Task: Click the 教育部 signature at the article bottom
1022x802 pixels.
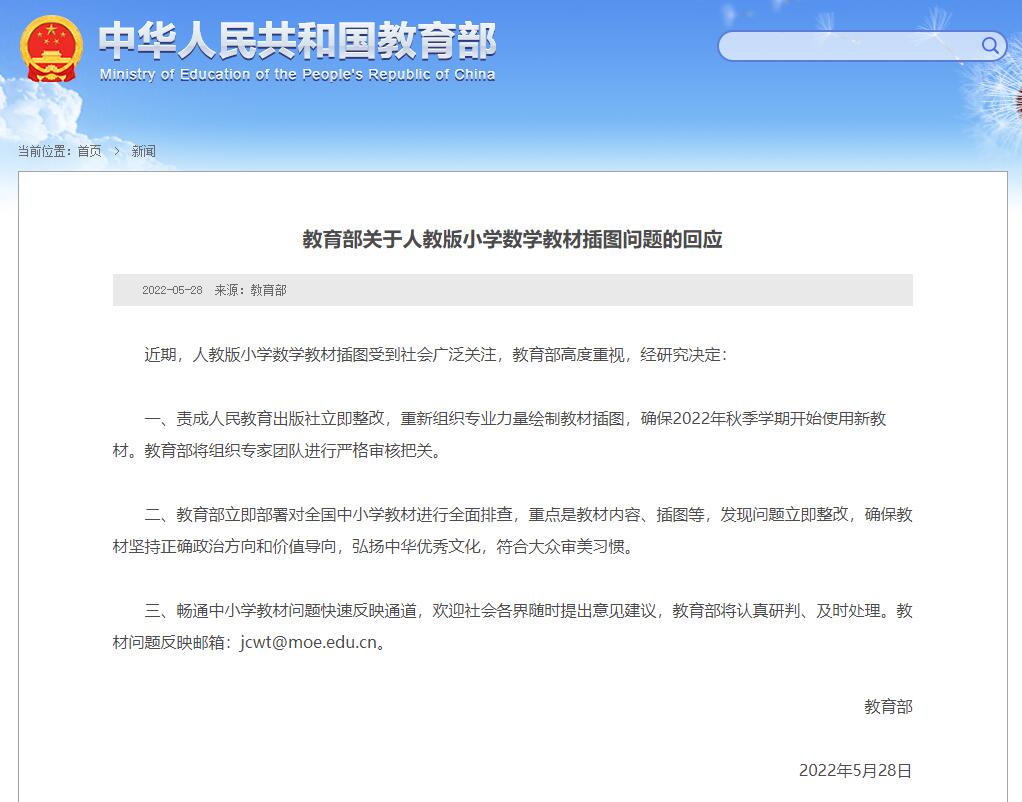Action: pos(888,707)
